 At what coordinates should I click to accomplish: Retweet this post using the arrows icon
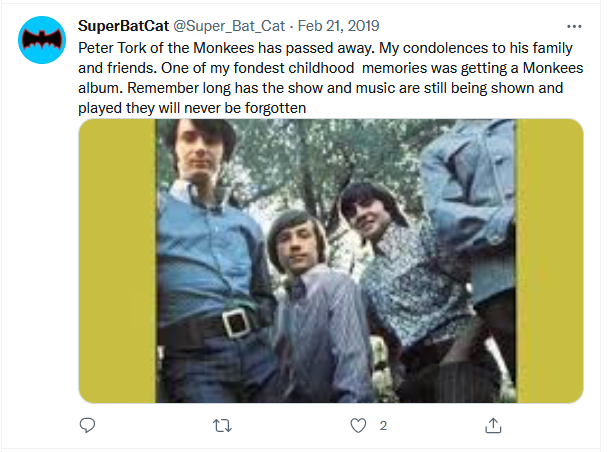(223, 426)
